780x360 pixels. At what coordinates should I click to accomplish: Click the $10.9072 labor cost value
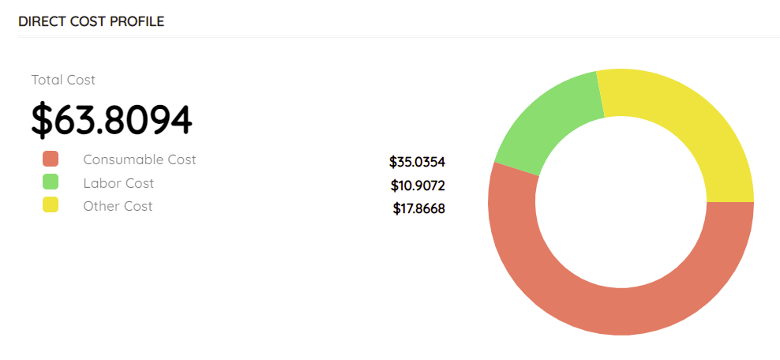(417, 185)
